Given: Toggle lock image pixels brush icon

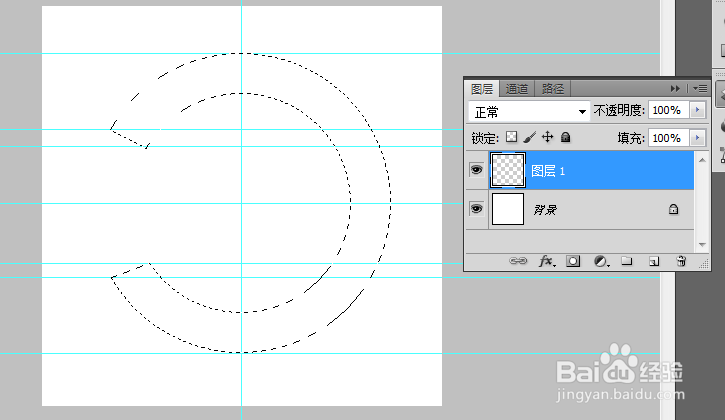Looking at the screenshot, I should coord(529,137).
